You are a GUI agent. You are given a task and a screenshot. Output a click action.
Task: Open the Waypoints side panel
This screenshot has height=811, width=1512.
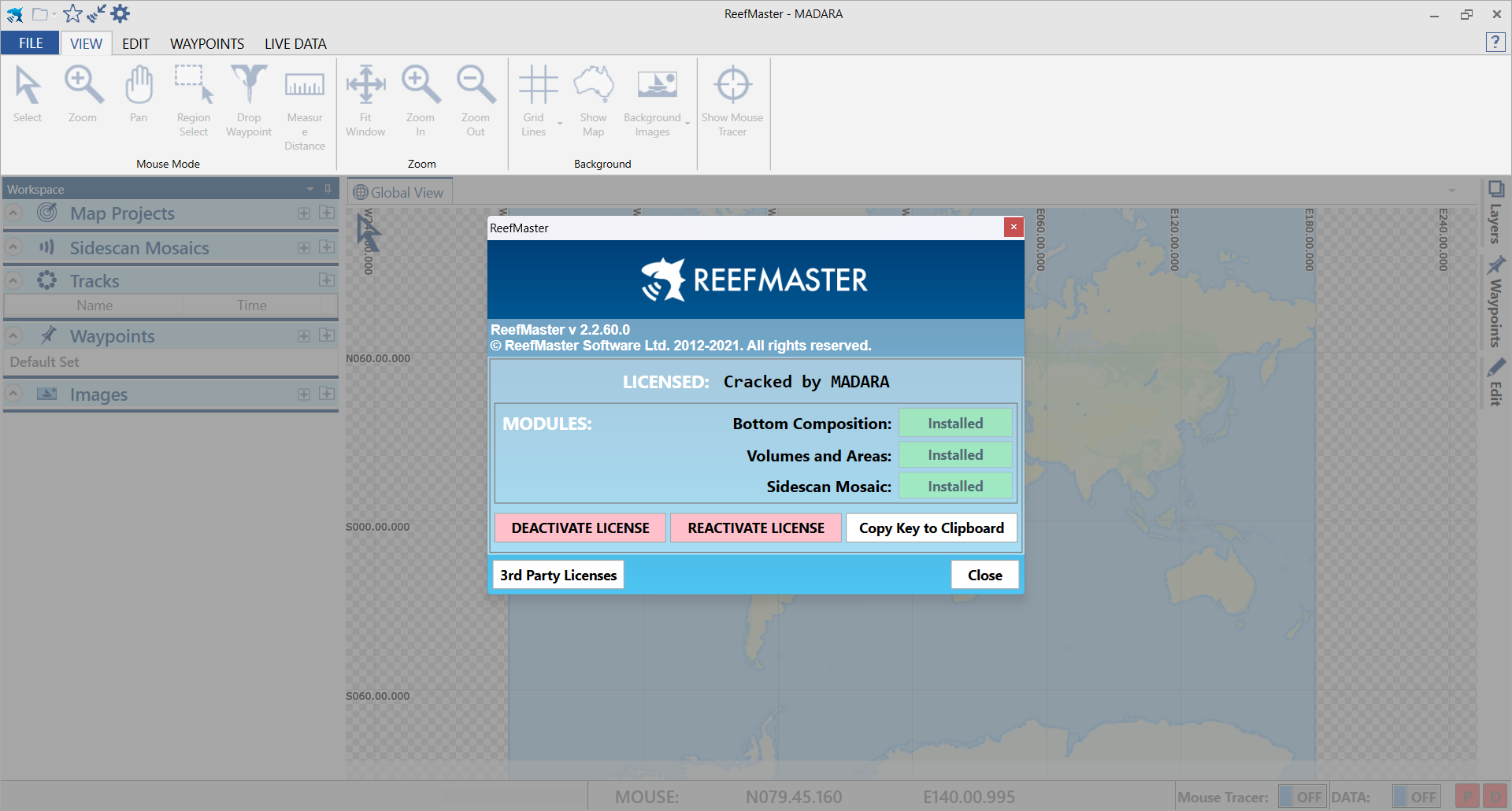point(1495,302)
